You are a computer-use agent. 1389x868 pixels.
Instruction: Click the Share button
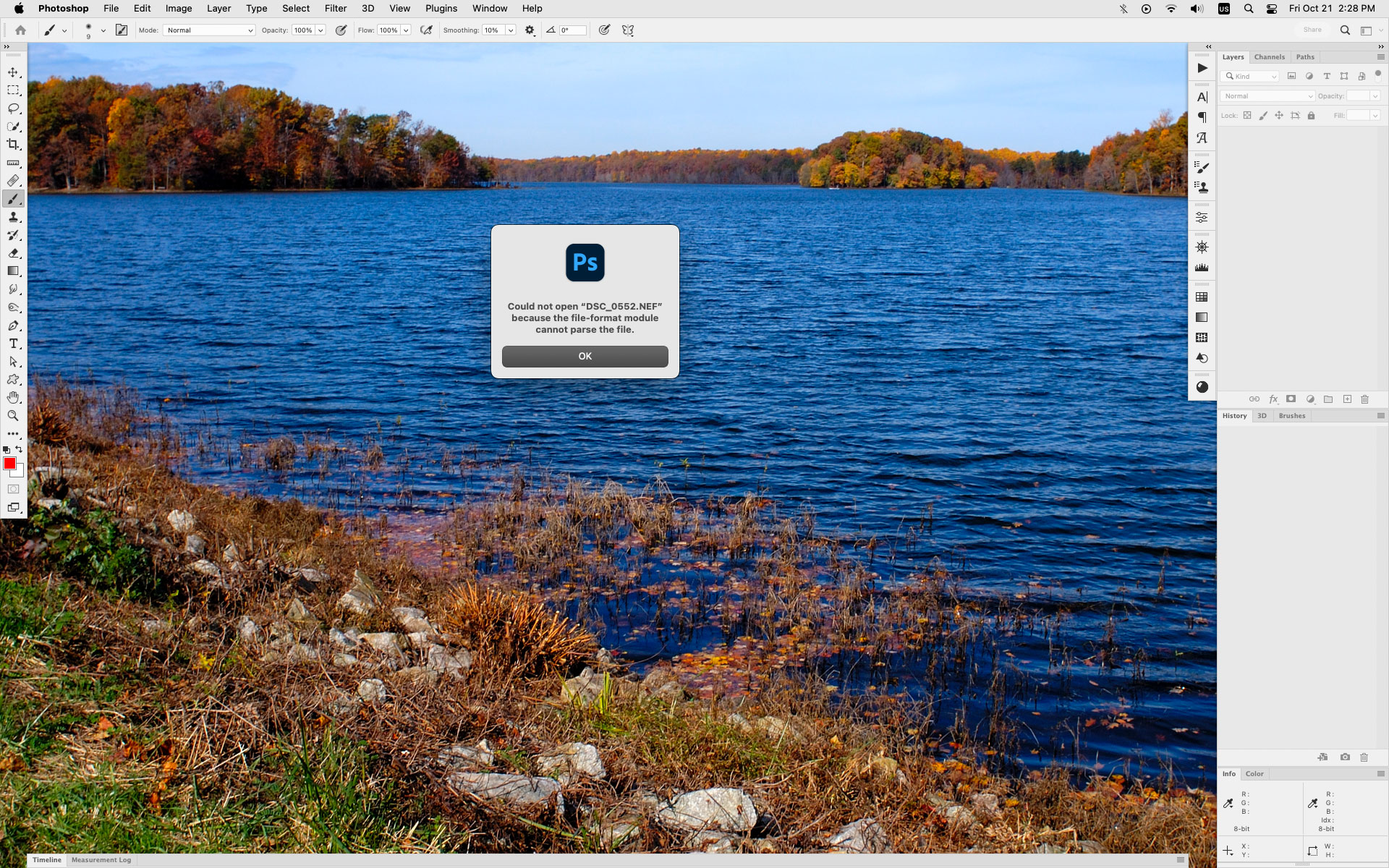[x=1312, y=30]
